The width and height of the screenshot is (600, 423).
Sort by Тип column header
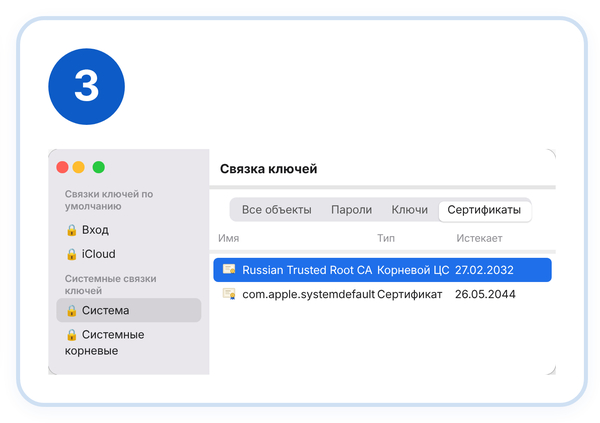coord(386,238)
